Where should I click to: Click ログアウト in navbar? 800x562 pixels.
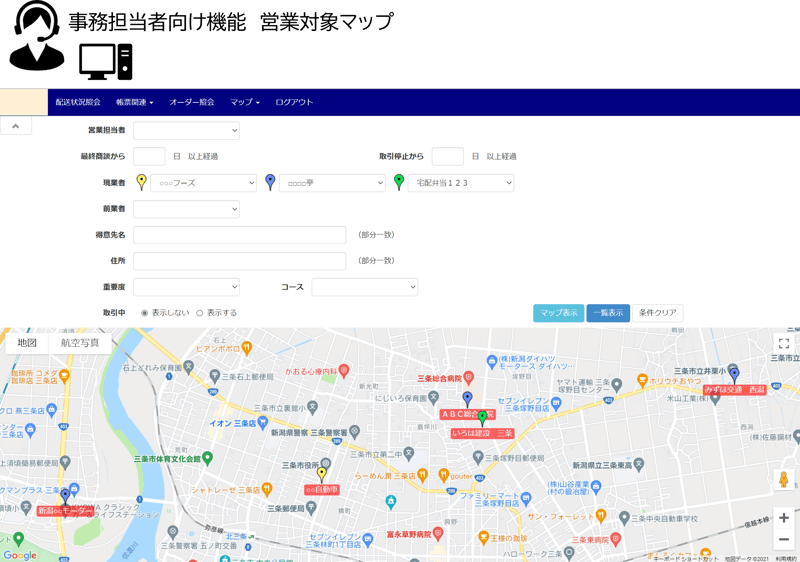[x=294, y=102]
